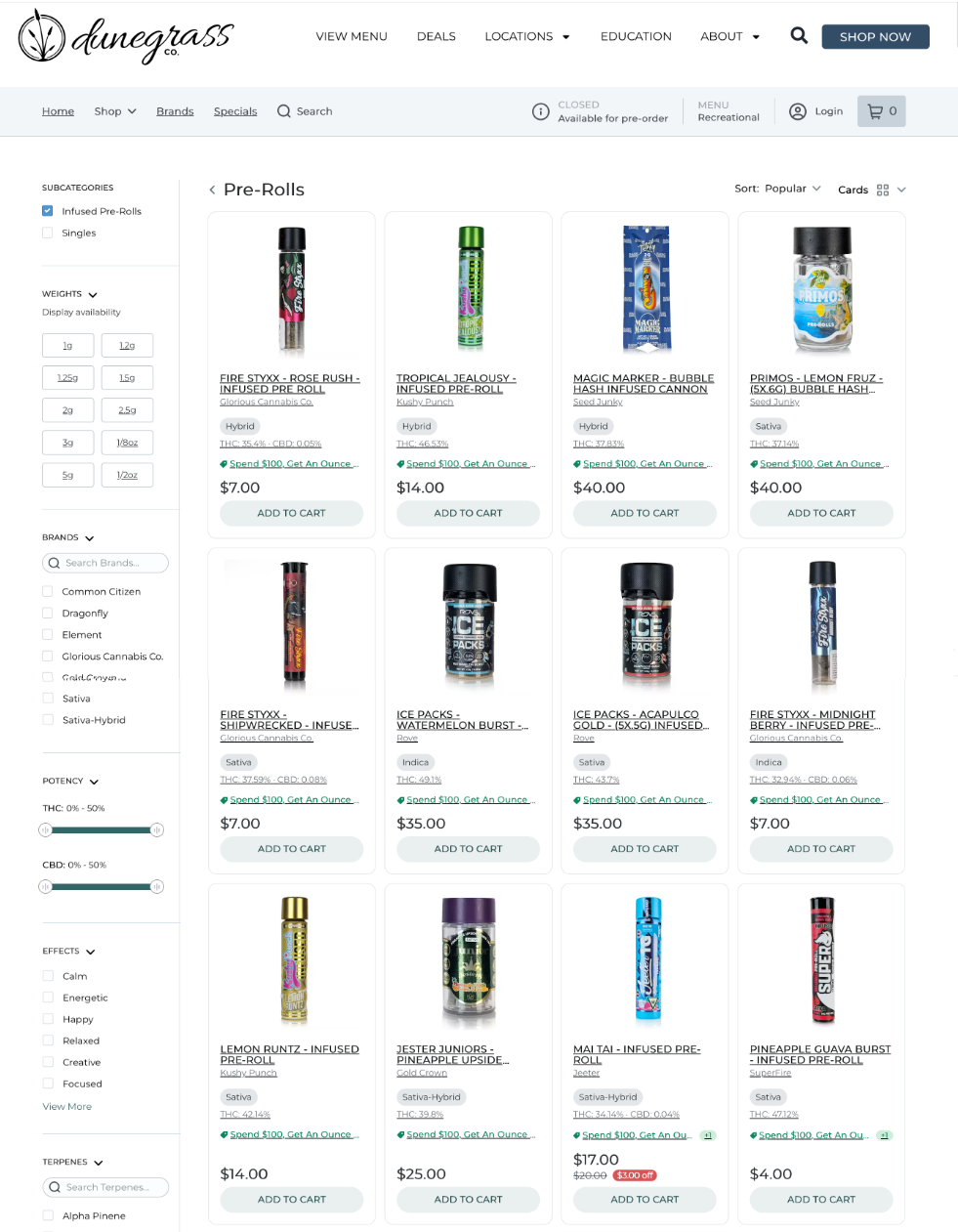Check the Singles subcategory filter

click(x=47, y=233)
